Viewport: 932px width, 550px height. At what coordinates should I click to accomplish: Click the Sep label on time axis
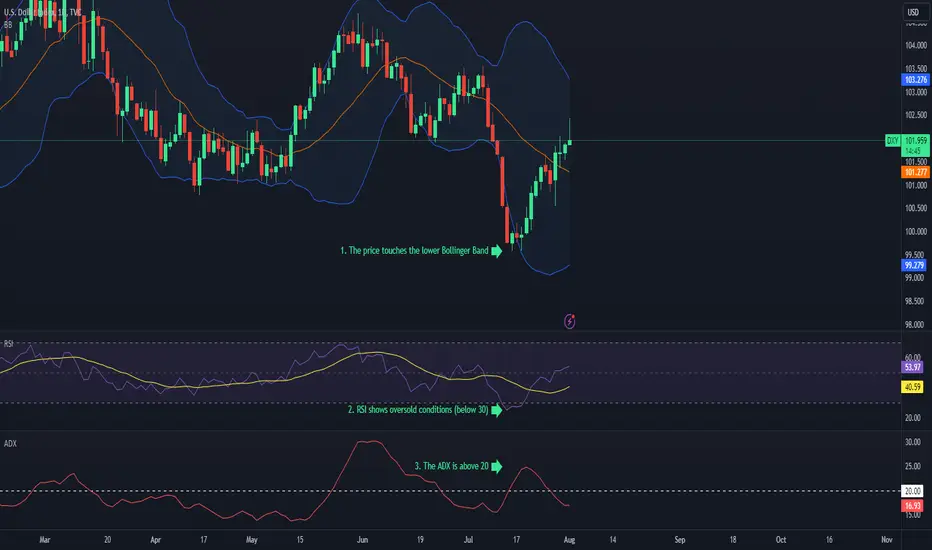tap(680, 540)
